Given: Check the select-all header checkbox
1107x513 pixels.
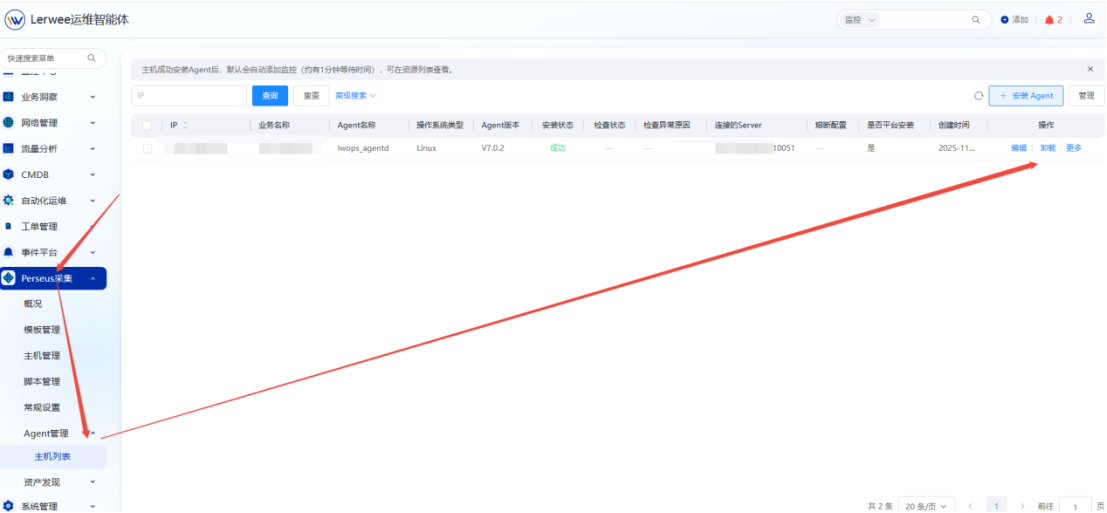Looking at the screenshot, I should click(x=148, y=125).
